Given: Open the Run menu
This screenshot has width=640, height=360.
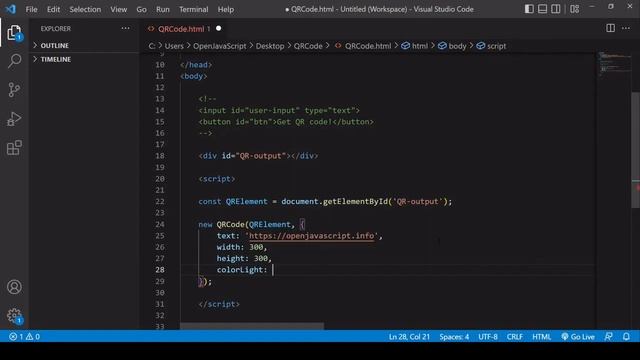Looking at the screenshot, I should (162, 9).
